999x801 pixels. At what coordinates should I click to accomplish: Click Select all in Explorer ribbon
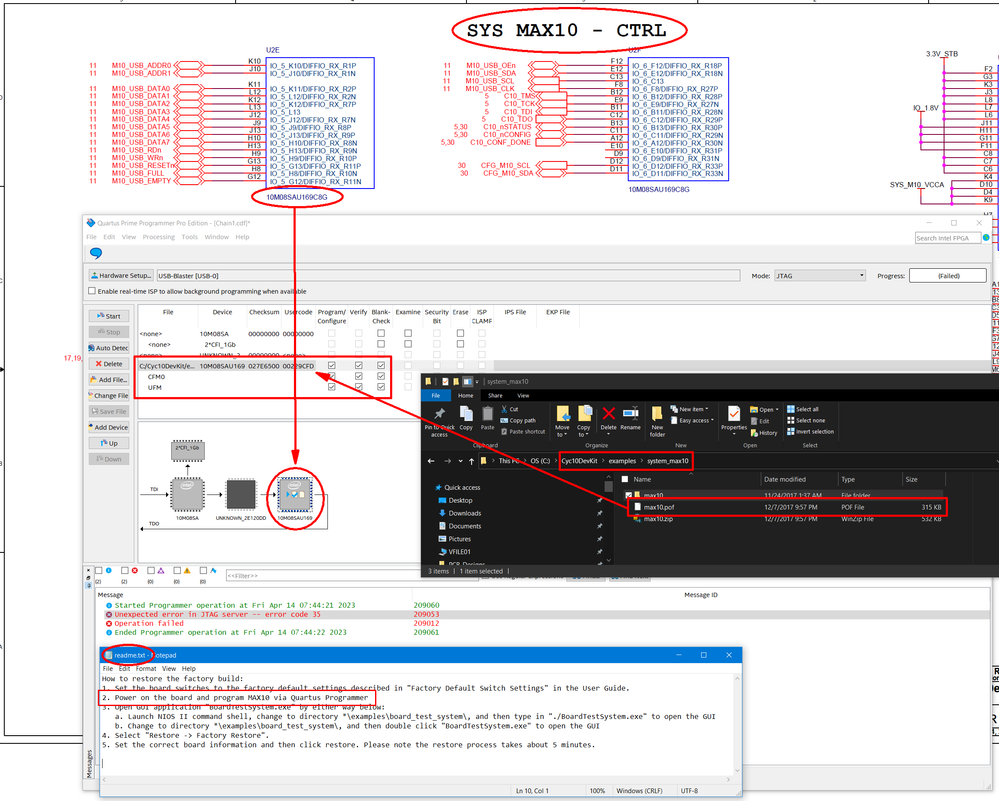coord(802,409)
